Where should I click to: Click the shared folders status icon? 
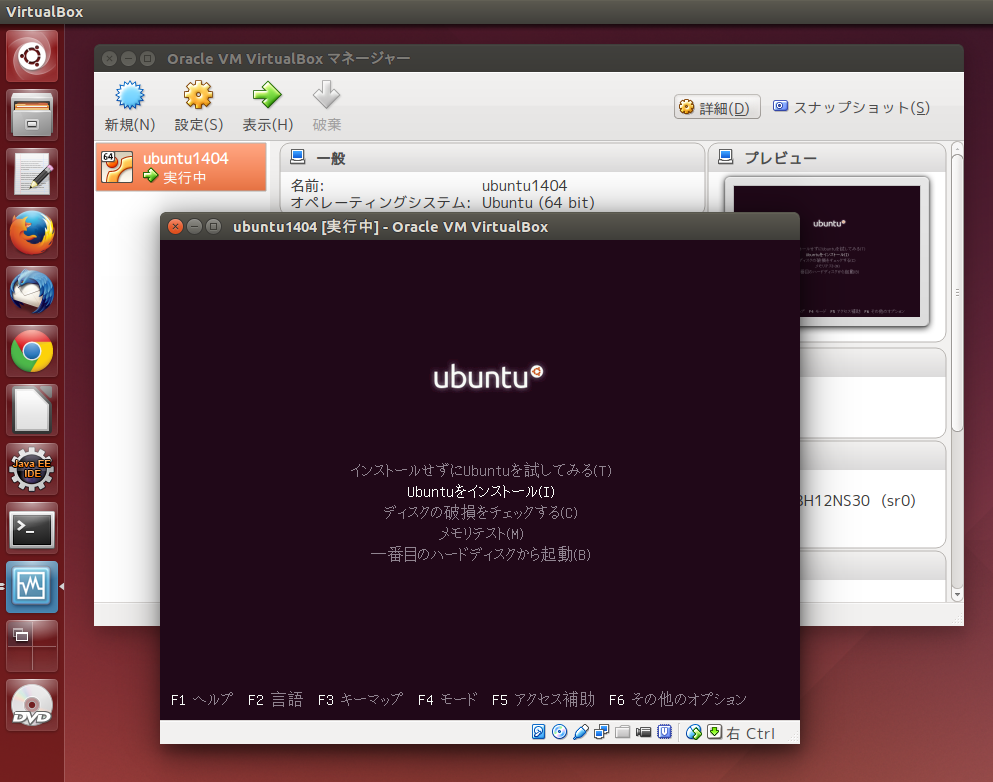click(x=623, y=732)
